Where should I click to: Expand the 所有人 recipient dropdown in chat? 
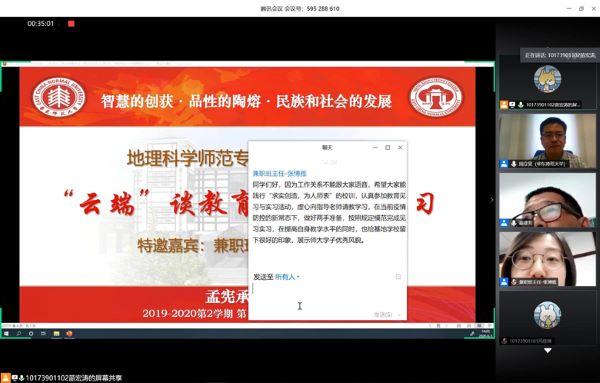(287, 277)
